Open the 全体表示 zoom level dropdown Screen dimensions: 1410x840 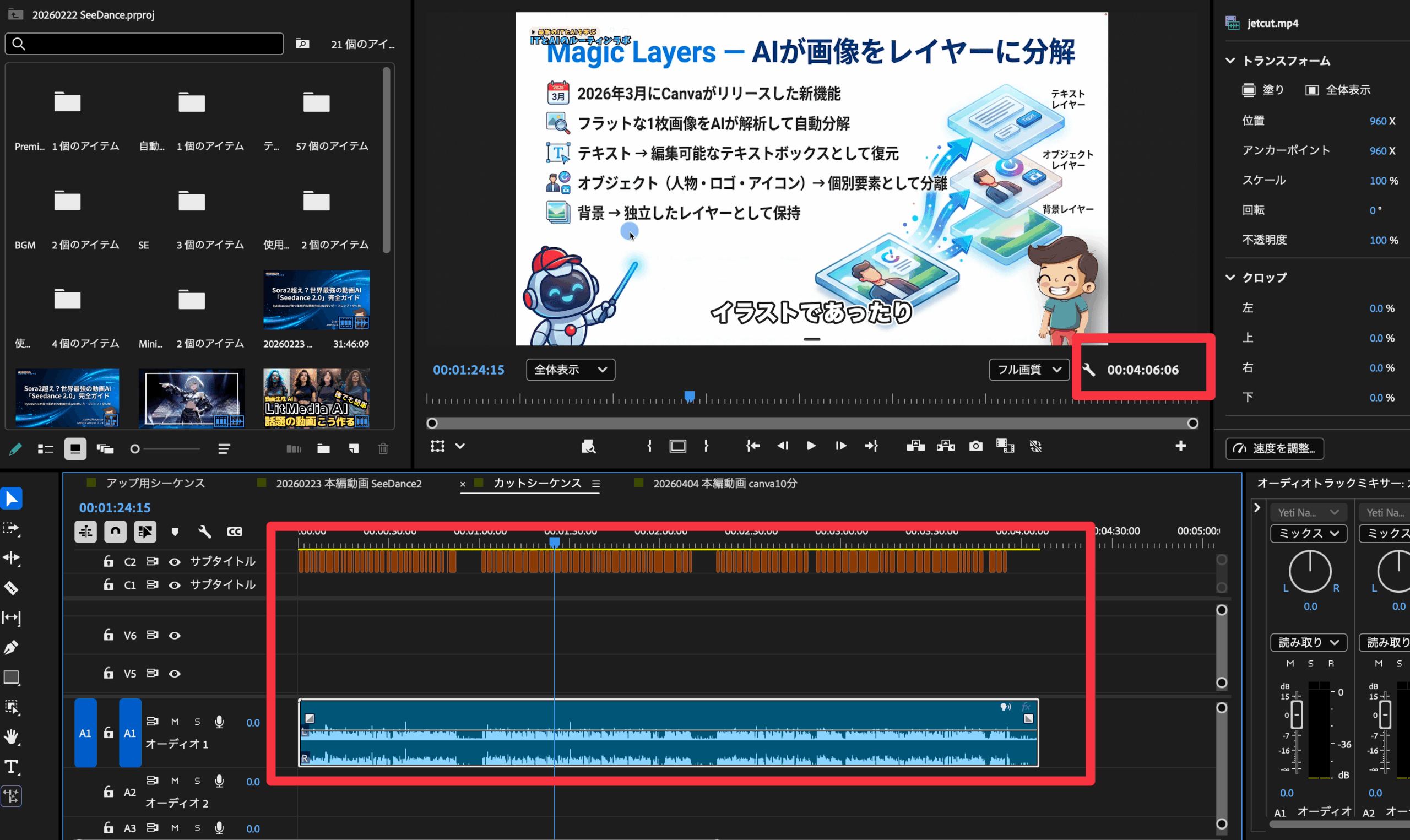click(571, 370)
